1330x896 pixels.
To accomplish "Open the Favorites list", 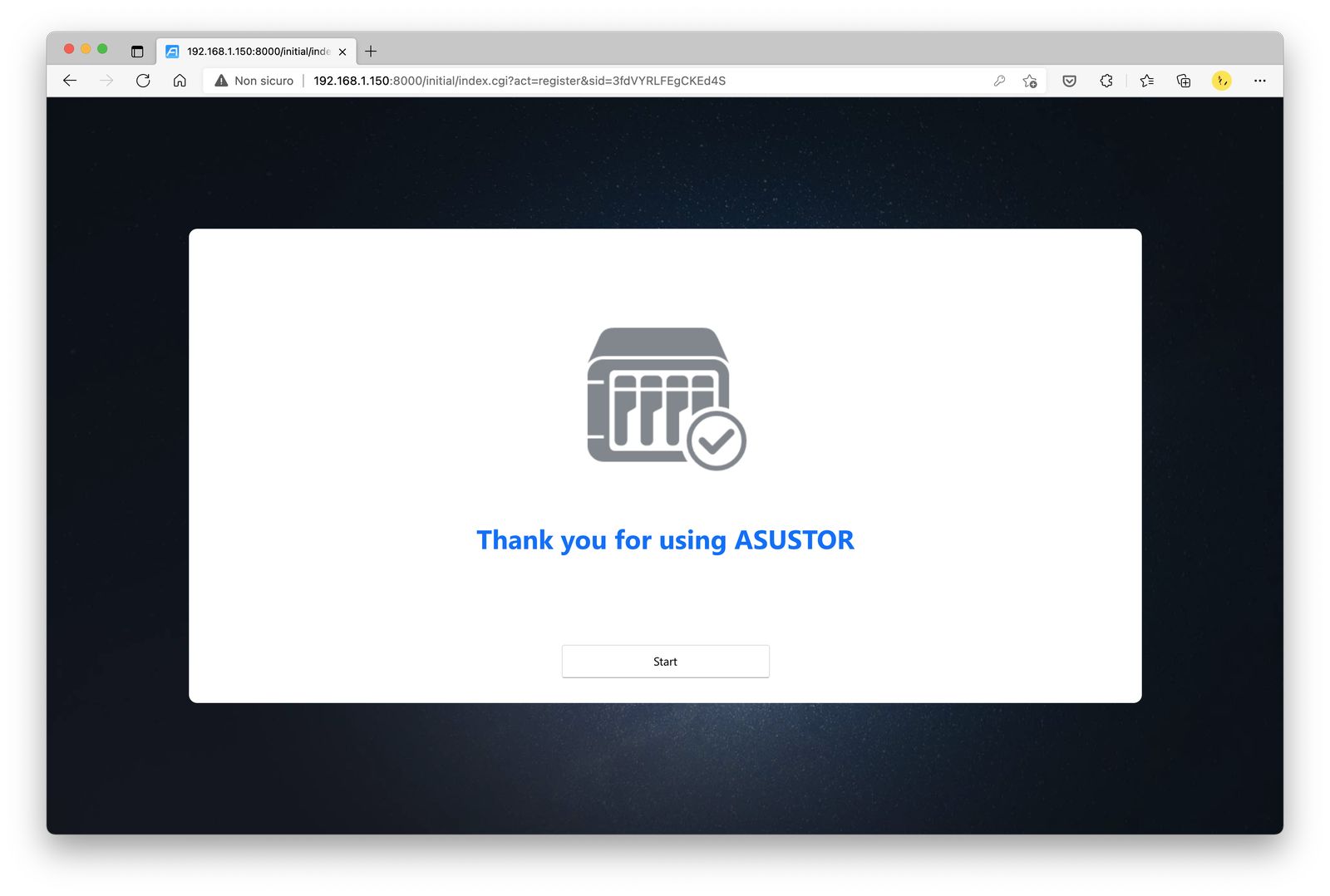I will pyautogui.click(x=1147, y=81).
